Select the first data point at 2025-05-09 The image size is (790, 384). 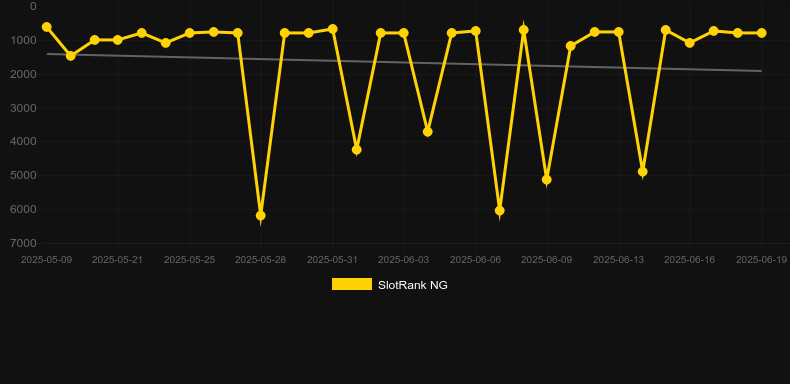47,27
